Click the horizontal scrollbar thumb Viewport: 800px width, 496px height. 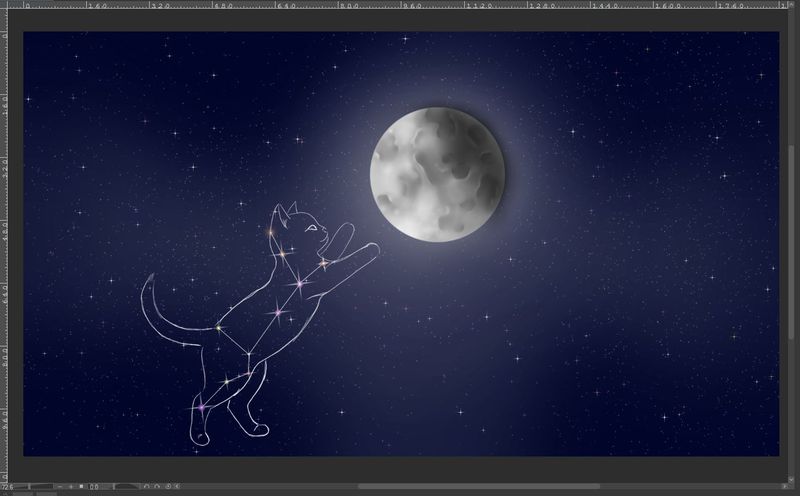point(480,486)
